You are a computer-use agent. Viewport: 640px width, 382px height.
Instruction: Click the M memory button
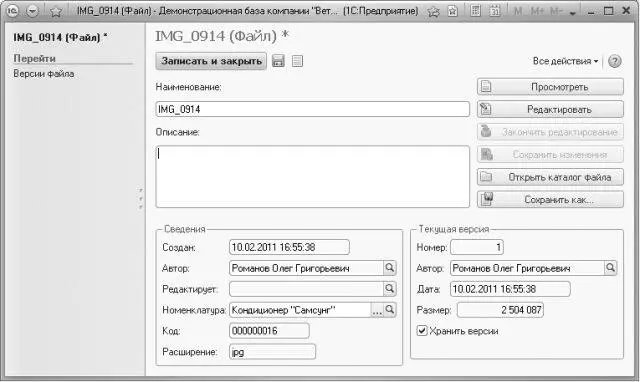[x=518, y=11]
